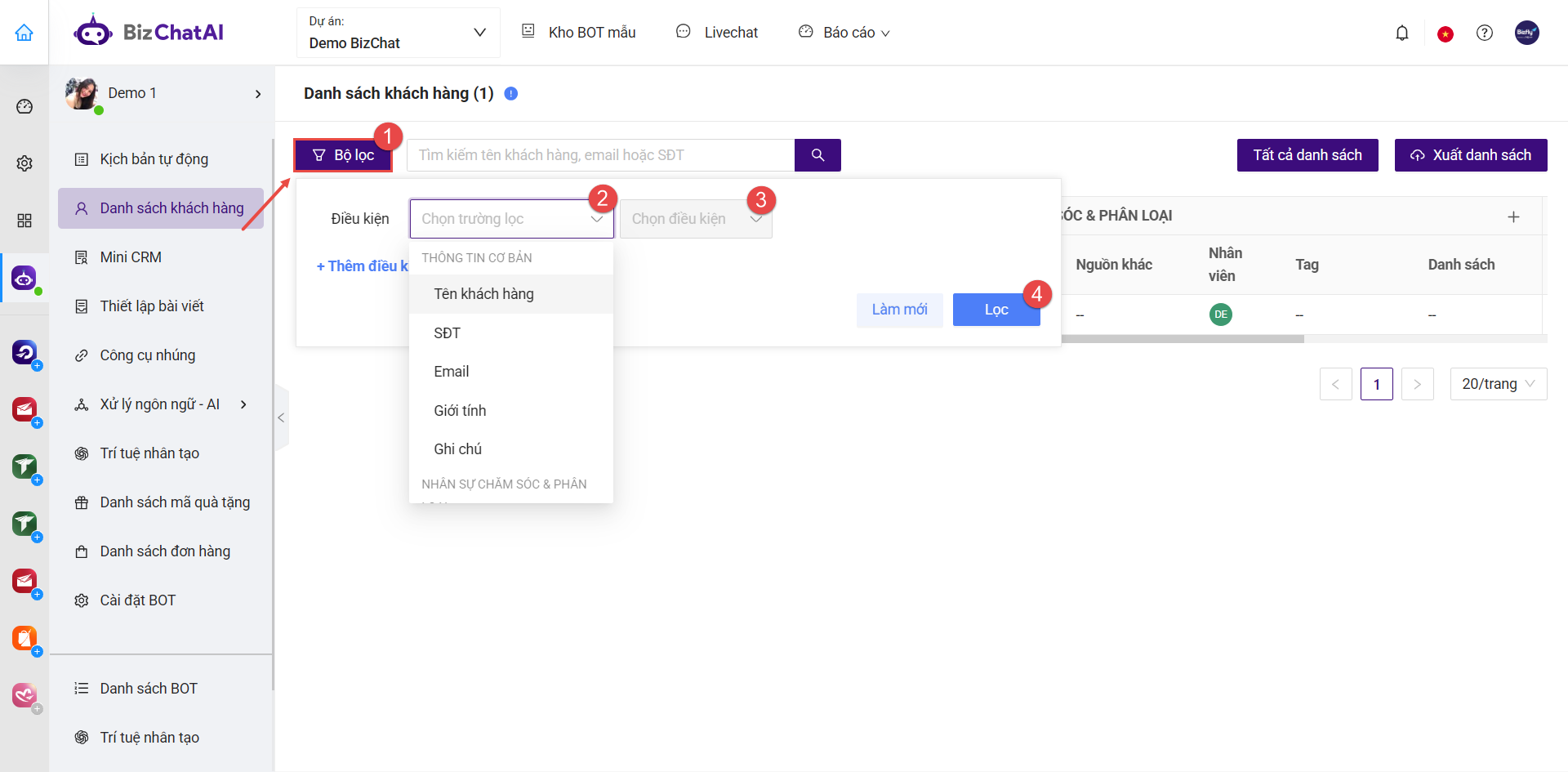Click the Lọc button to apply filter

click(x=996, y=310)
